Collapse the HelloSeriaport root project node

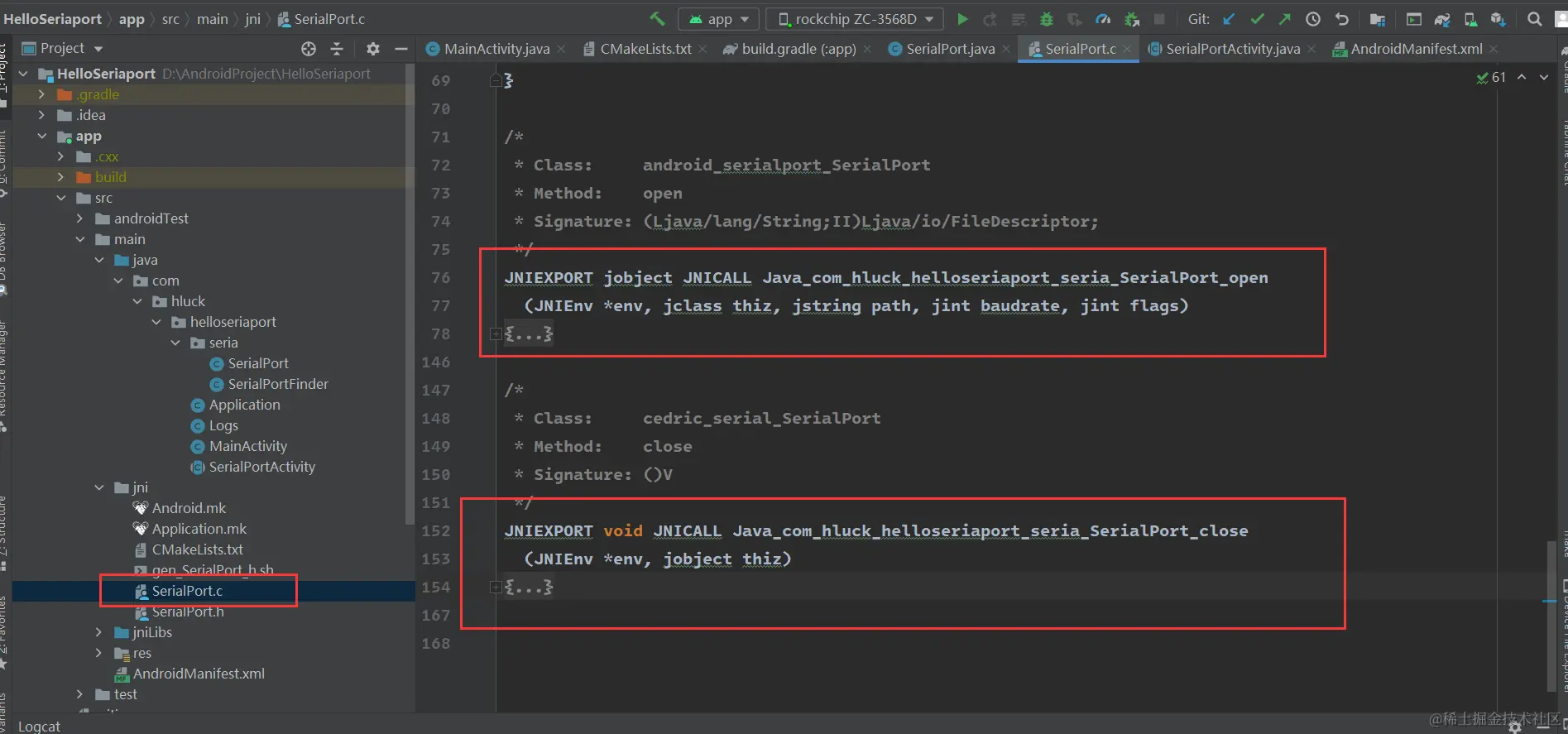pyautogui.click(x=23, y=74)
